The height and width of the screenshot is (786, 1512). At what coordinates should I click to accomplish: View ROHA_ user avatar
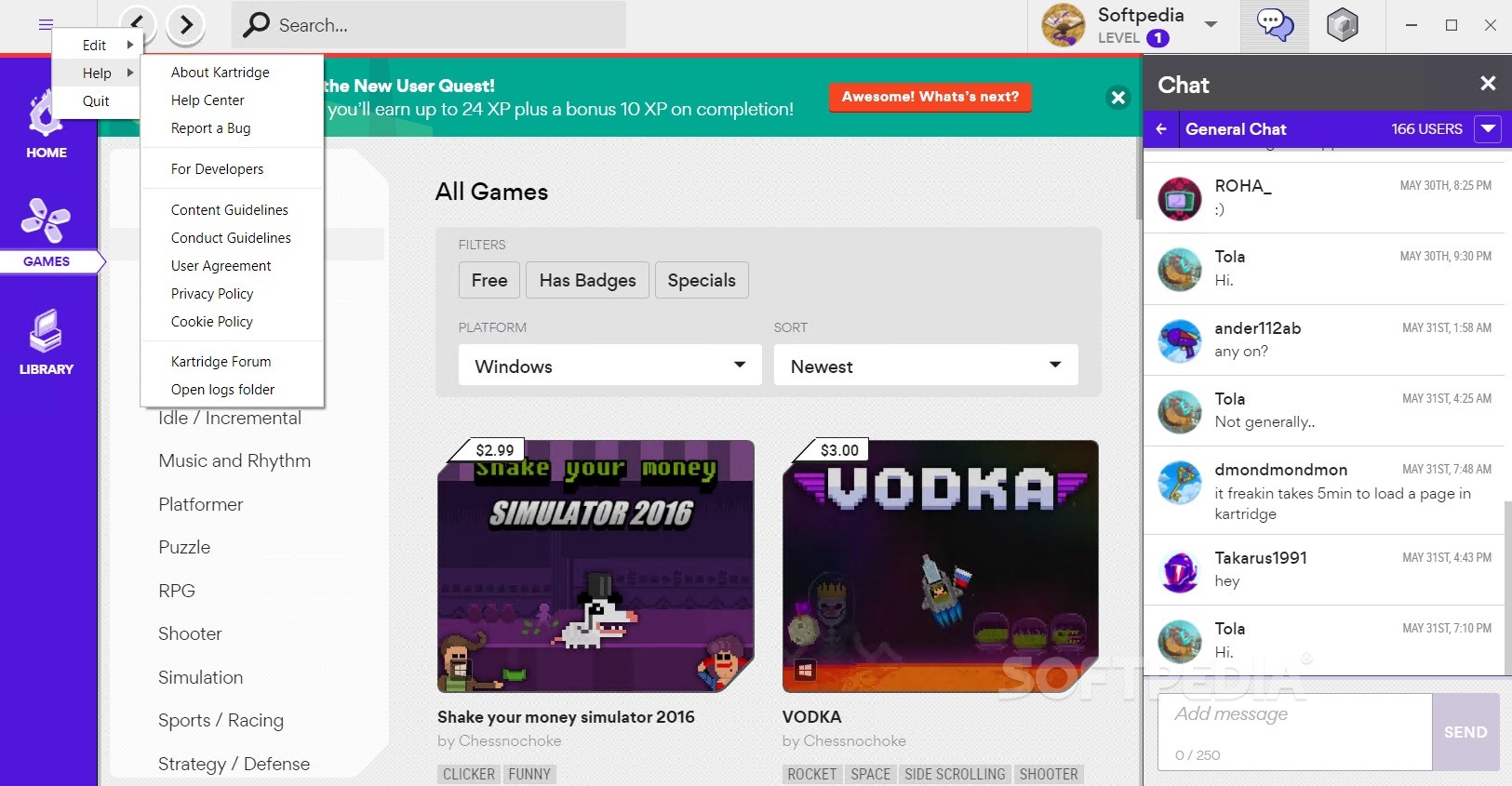[1180, 198]
